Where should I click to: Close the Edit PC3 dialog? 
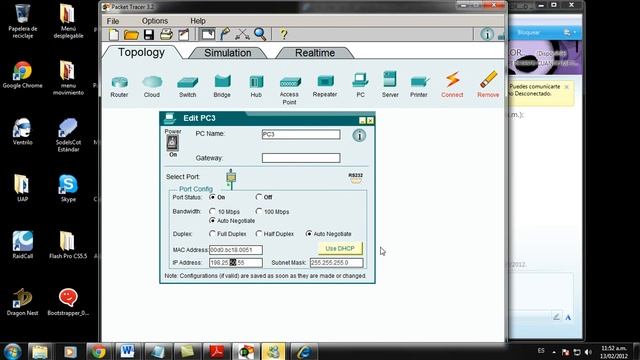tap(370, 120)
